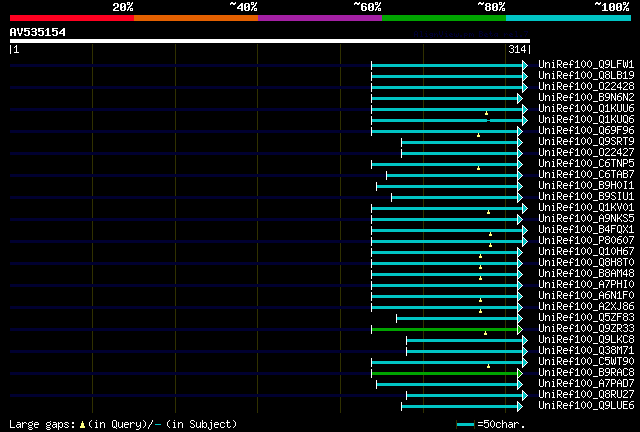This screenshot has width=640, height=432.
Task: Select the UniRef100_Q5ZF83 label
Action: pyautogui.click(x=586, y=318)
